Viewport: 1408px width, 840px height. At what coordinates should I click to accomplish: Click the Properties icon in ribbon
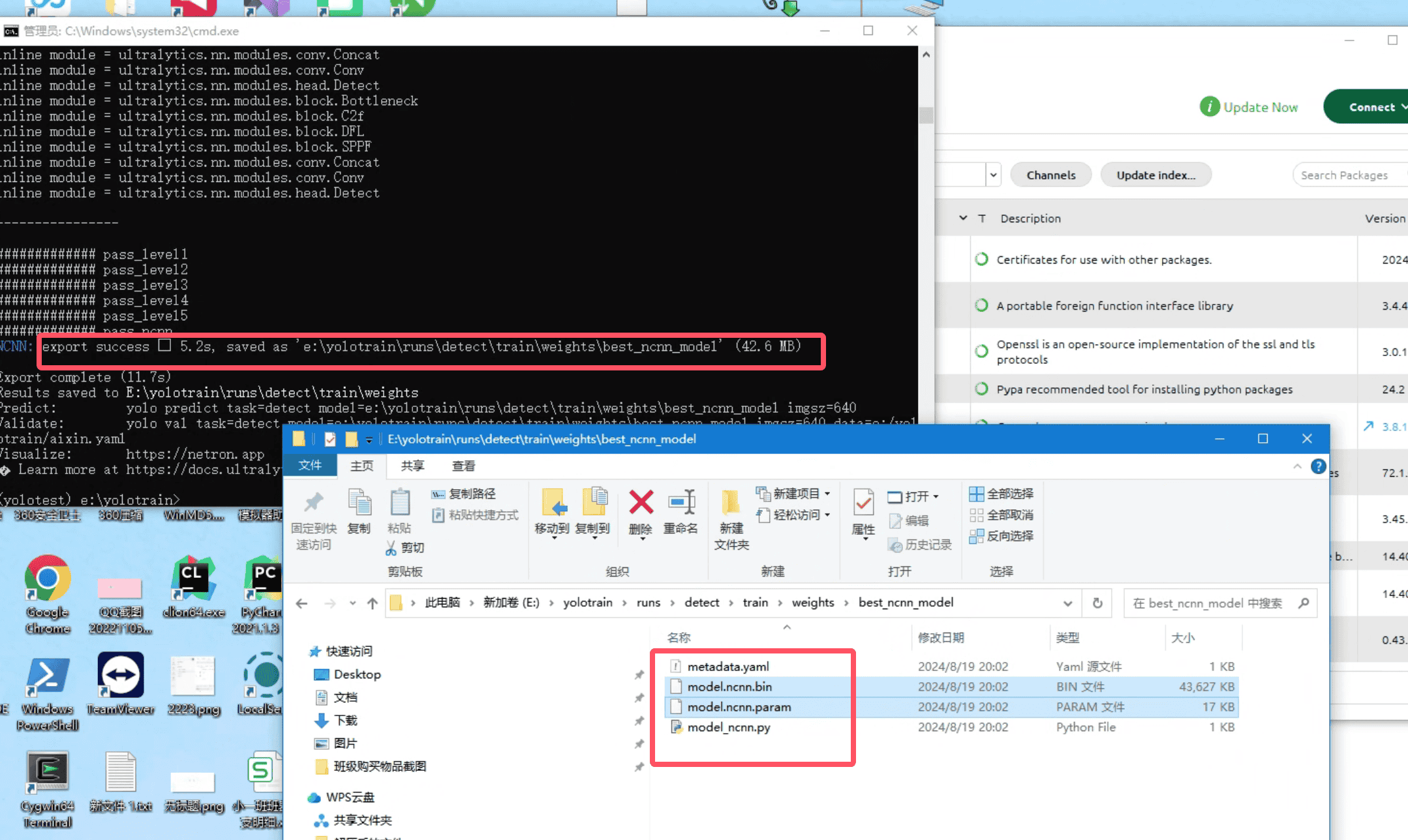click(x=863, y=503)
